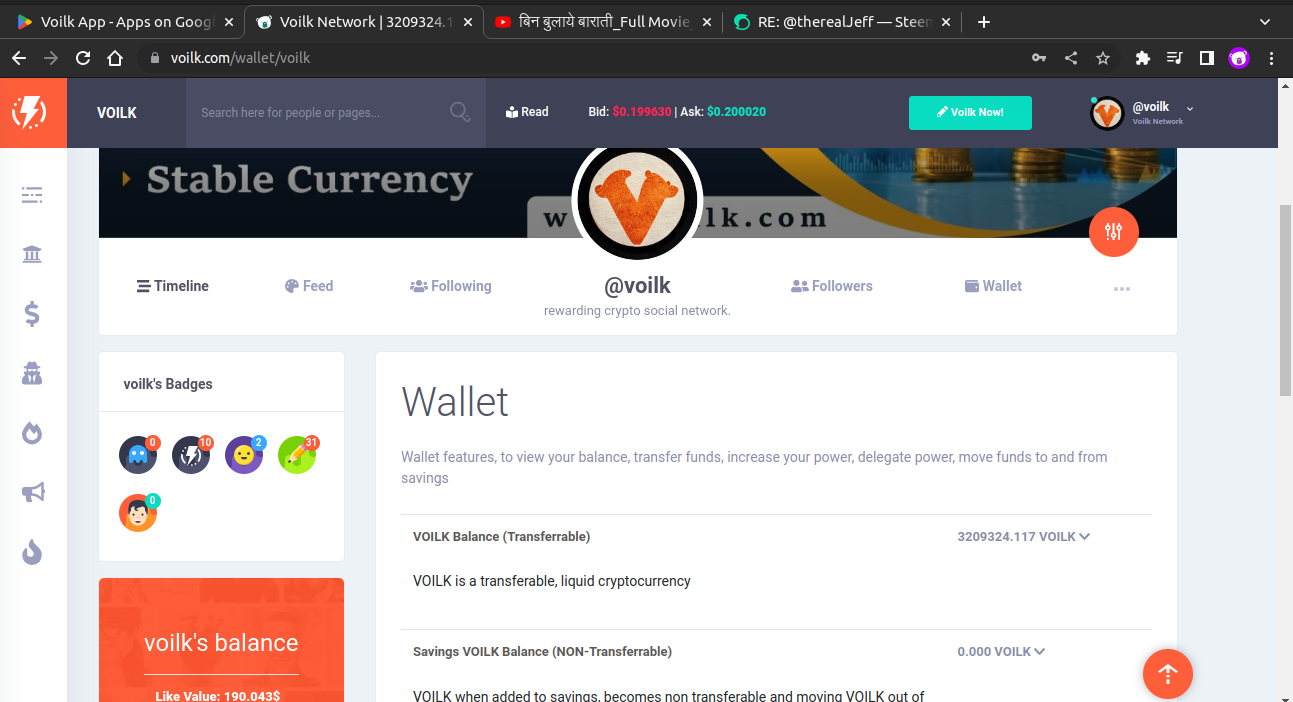Click the Voilk lightning logo icon
The image size is (1293, 702).
(29, 112)
